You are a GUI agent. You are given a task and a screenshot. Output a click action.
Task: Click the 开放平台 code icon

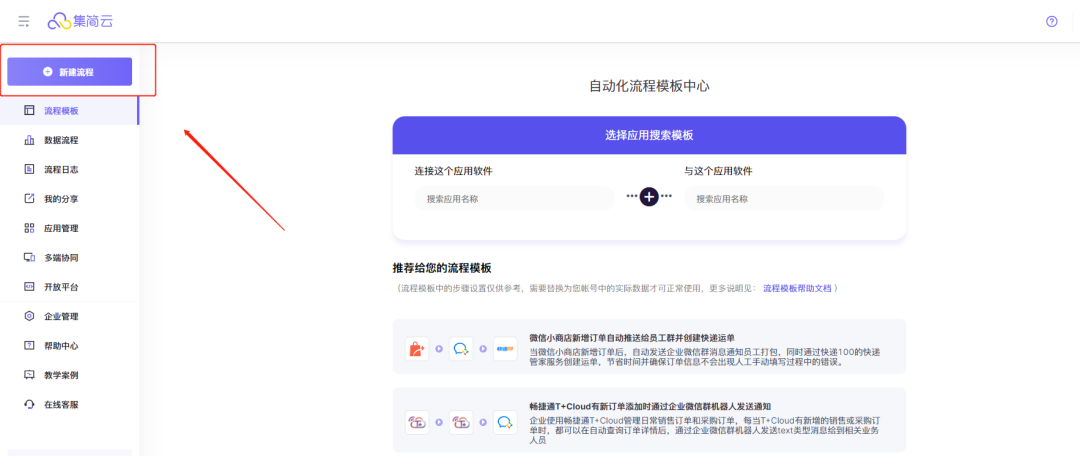pyautogui.click(x=29, y=287)
